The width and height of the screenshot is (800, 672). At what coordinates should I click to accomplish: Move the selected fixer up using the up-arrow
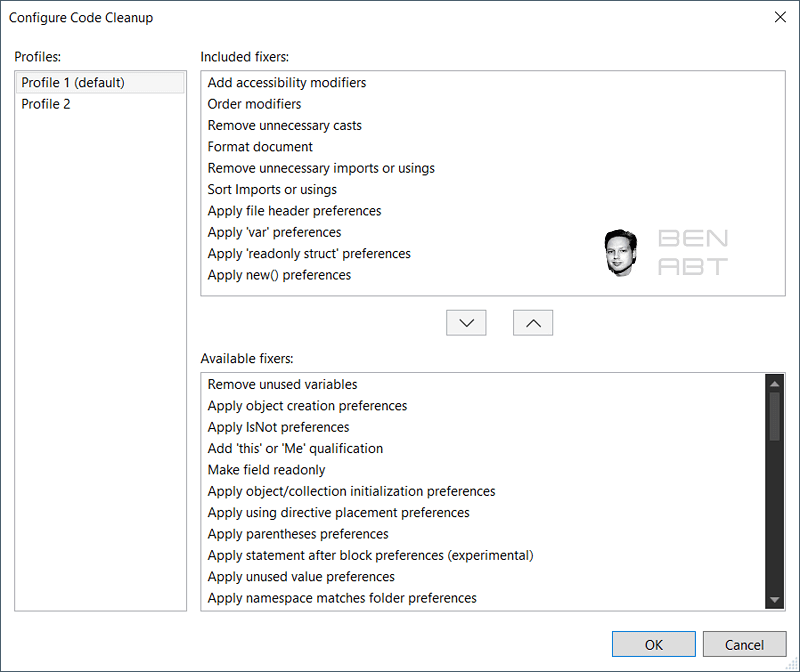[533, 322]
